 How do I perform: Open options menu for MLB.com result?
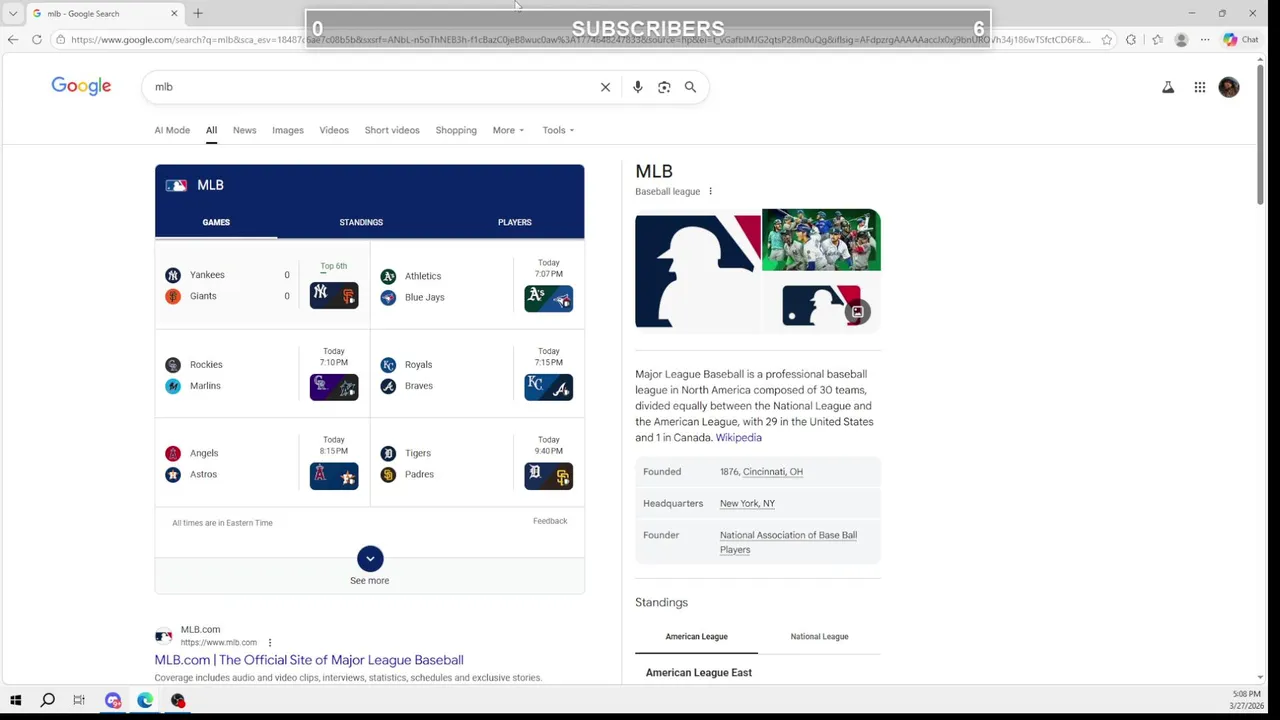[269, 642]
